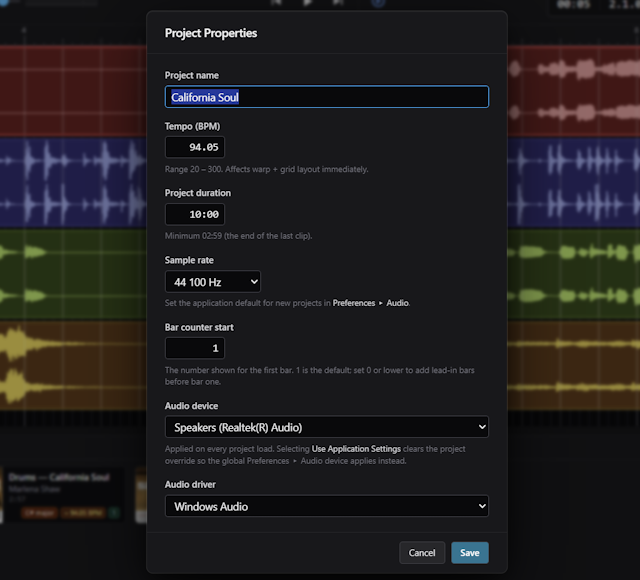Click the Cancel button
Viewport: 640px width, 580px height.
pyautogui.click(x=422, y=553)
